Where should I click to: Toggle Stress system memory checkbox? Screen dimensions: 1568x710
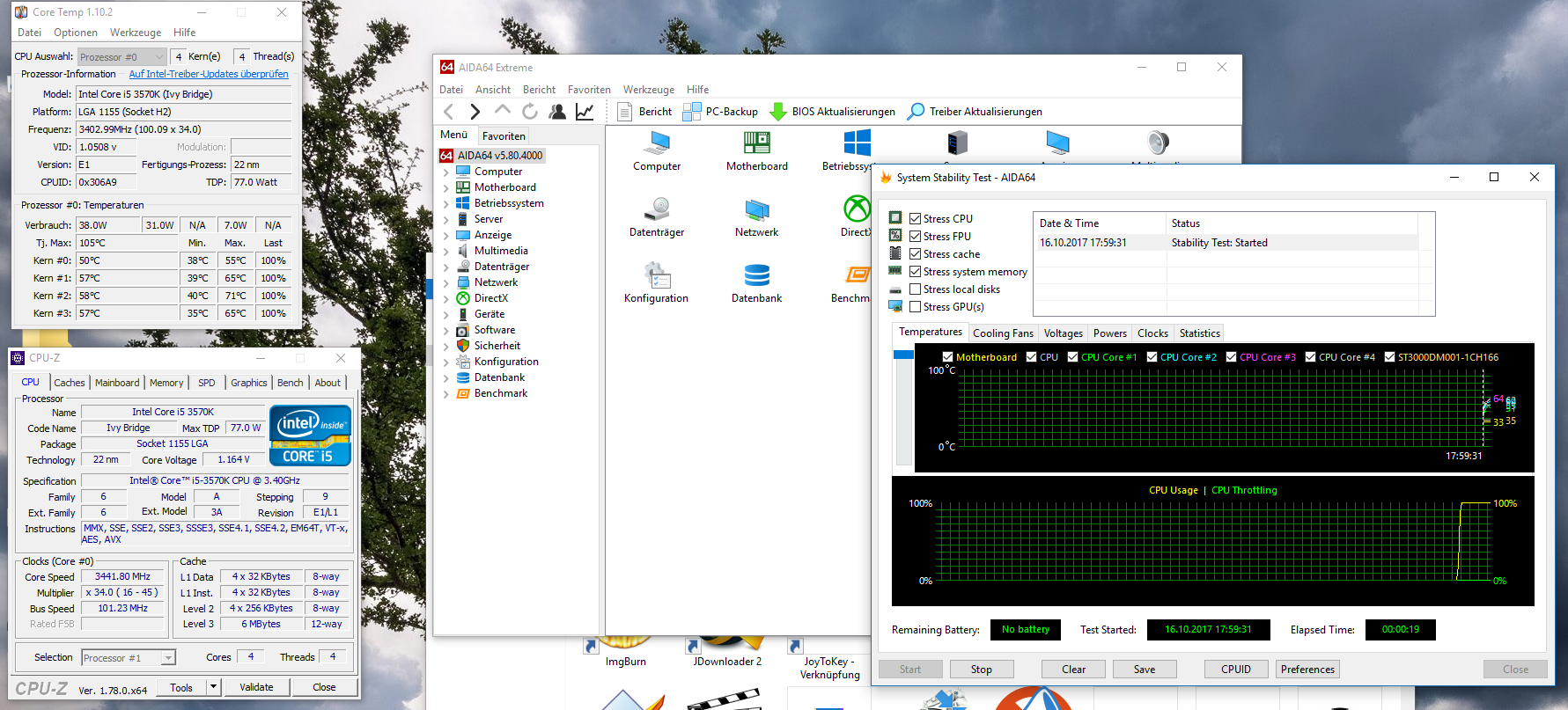916,272
